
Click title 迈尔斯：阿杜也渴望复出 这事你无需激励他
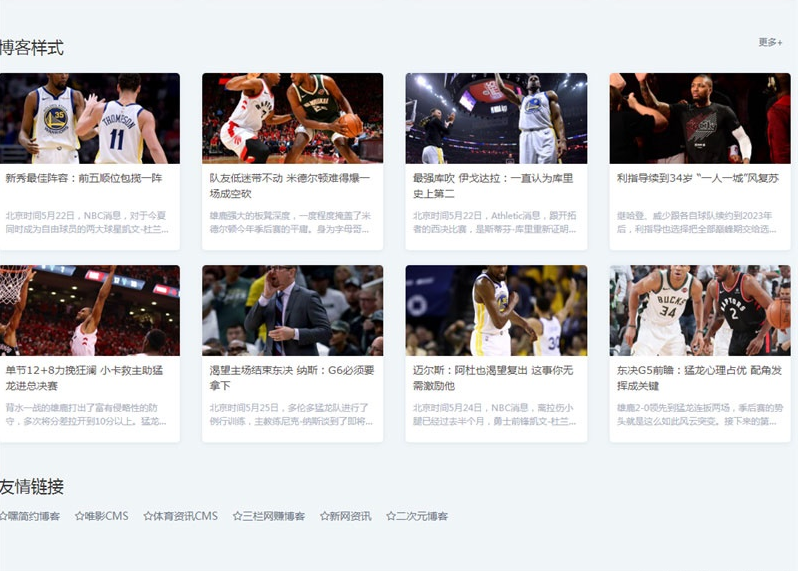pos(493,378)
